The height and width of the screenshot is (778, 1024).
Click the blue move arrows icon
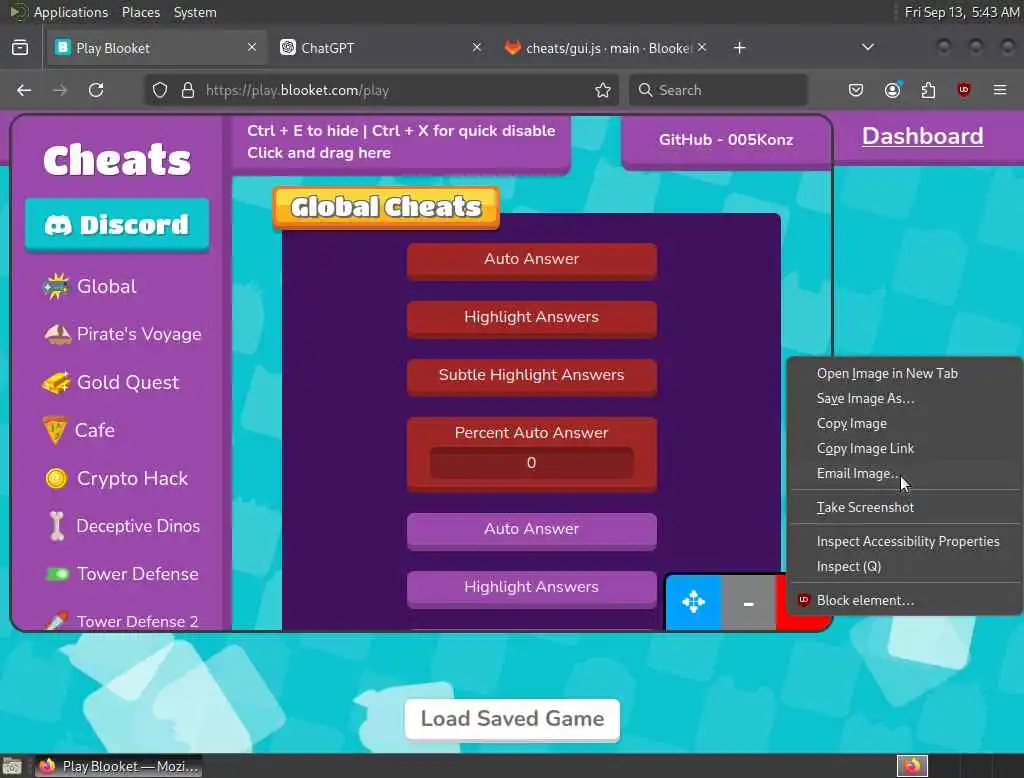(x=694, y=602)
